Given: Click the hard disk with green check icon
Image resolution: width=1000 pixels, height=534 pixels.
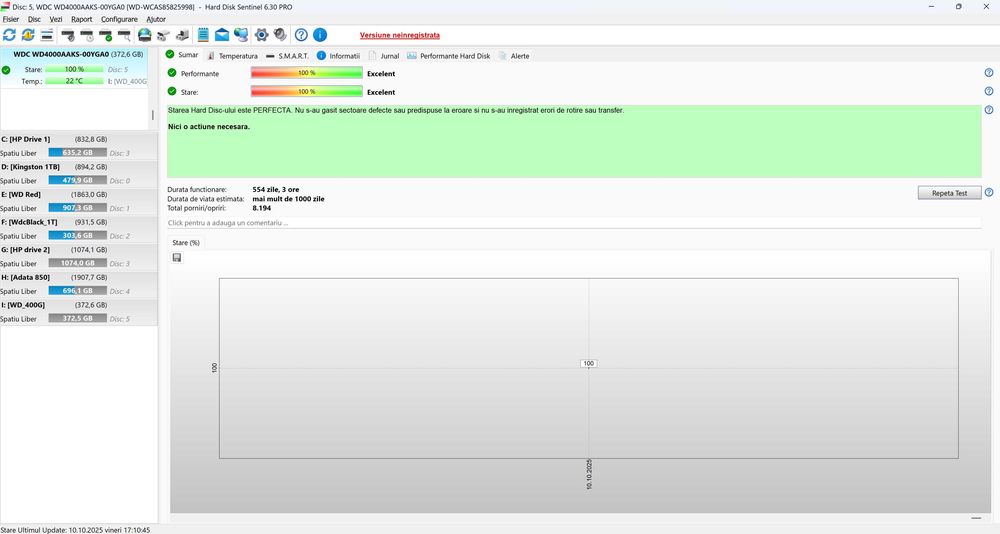Looking at the screenshot, I should coord(106,35).
